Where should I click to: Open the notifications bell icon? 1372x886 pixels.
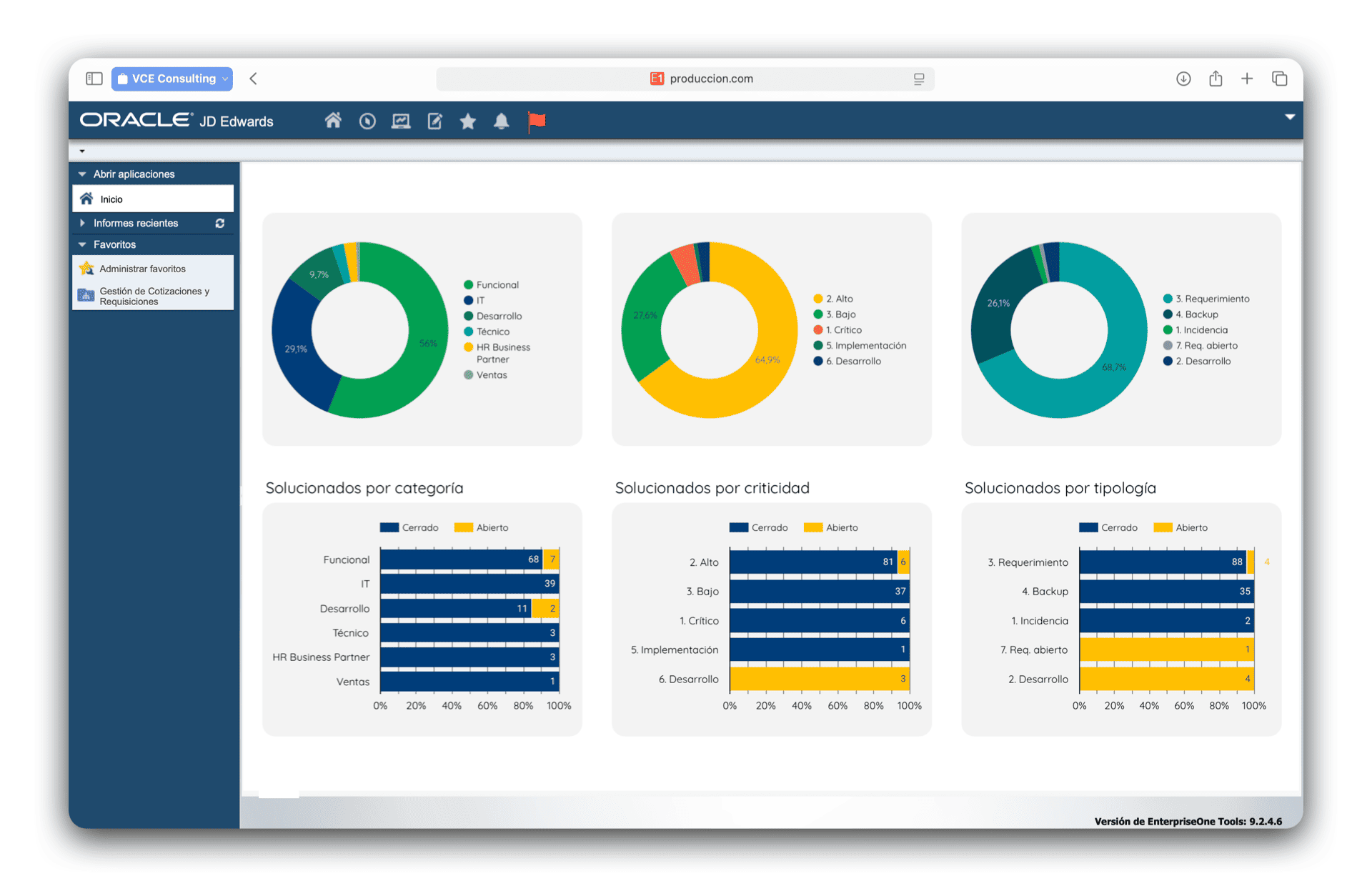502,121
